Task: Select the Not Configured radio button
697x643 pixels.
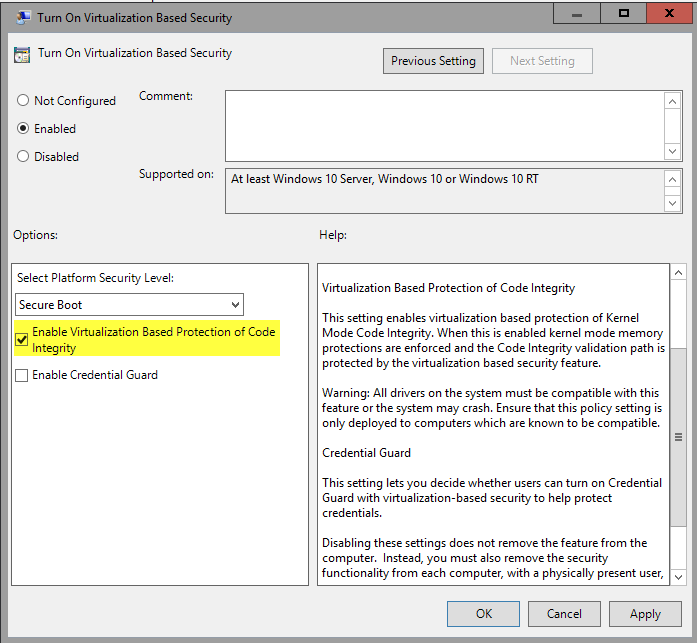Action: [x=24, y=101]
